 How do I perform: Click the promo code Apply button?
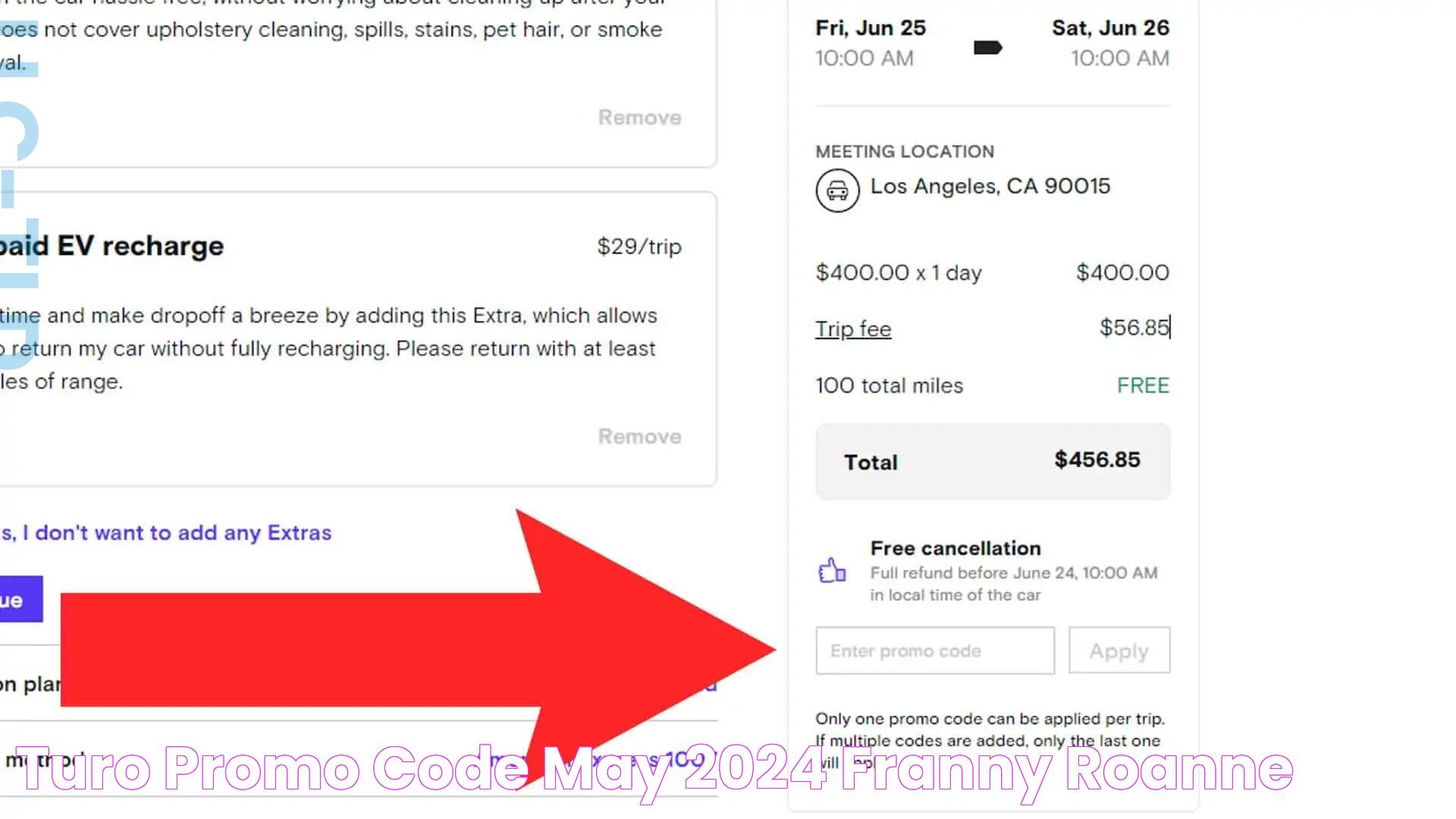click(1118, 650)
